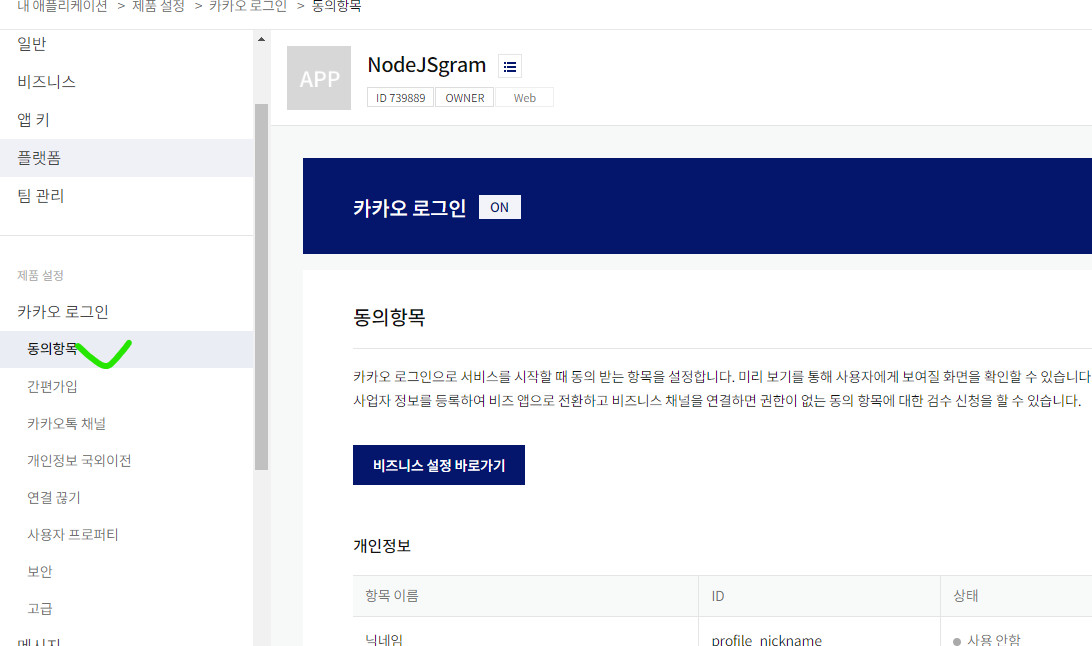1092x646 pixels.
Task: Open 비즈니스 in the sidebar
Action: coord(47,81)
